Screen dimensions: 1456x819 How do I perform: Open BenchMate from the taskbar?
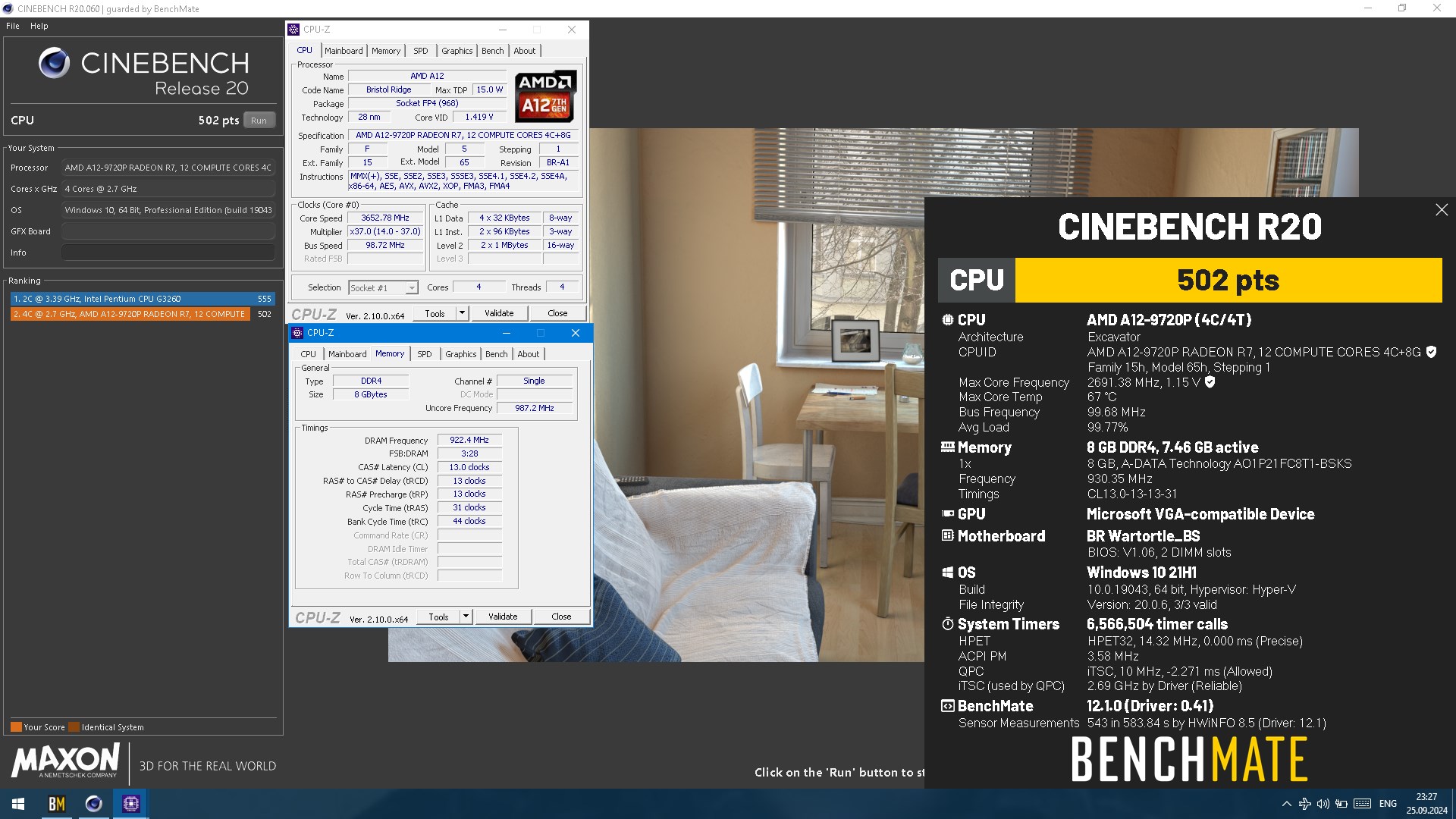pyautogui.click(x=57, y=804)
